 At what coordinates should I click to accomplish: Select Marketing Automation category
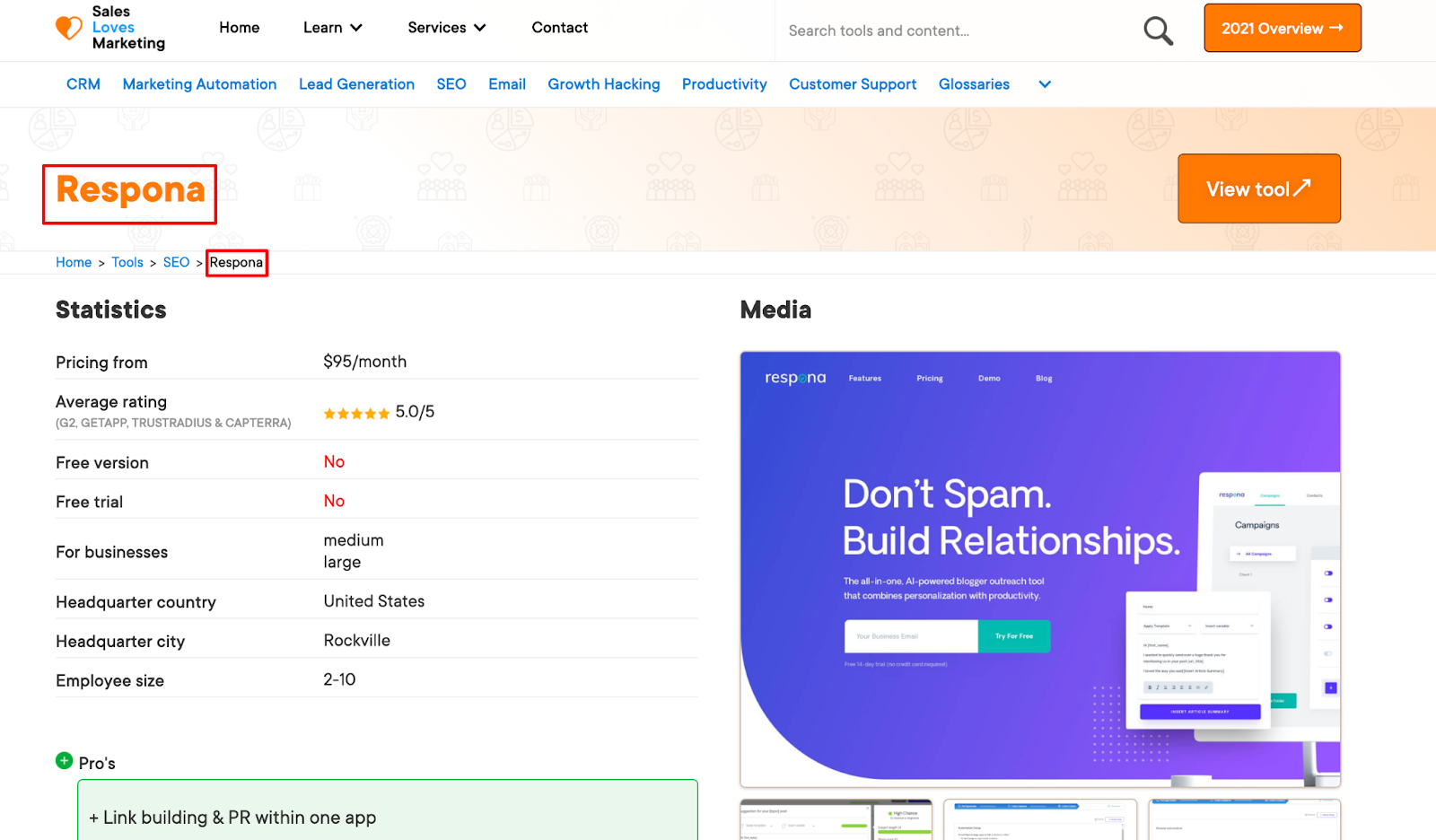point(199,84)
